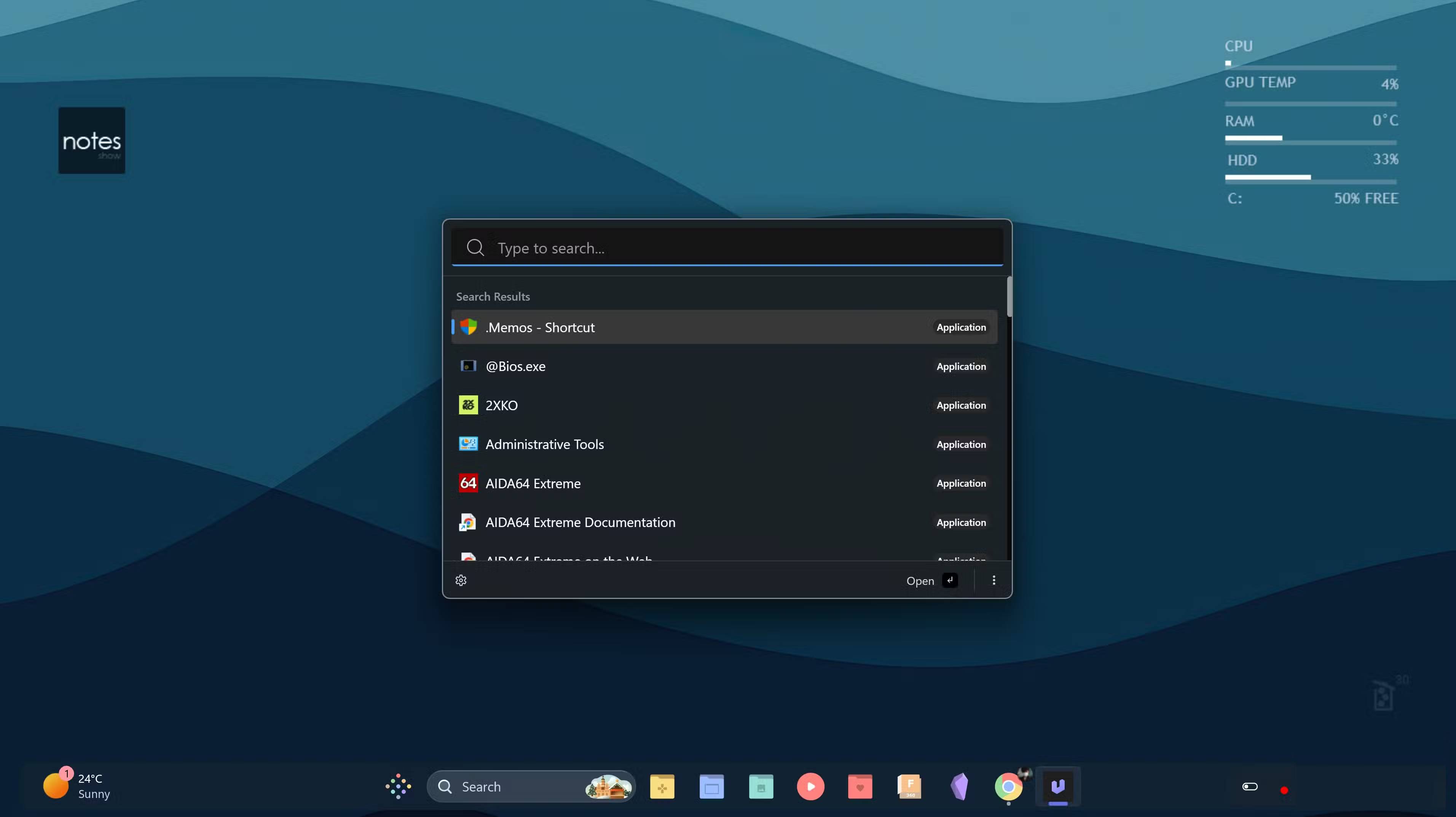Open the blue folder icon on the taskbar
Screen dimensions: 1456x817
(711, 787)
